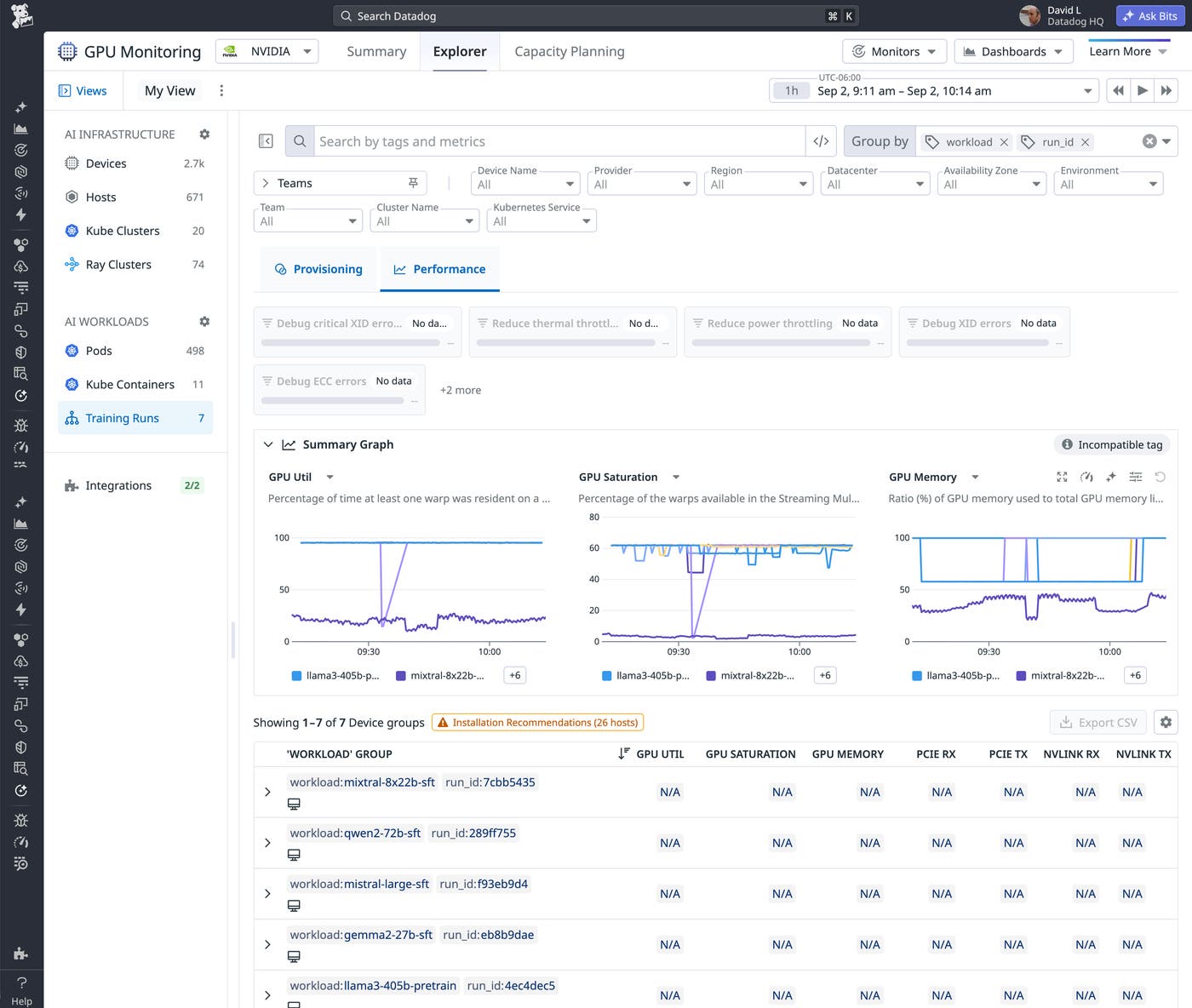Open the Region filter dropdown
1192x1008 pixels.
click(x=759, y=184)
